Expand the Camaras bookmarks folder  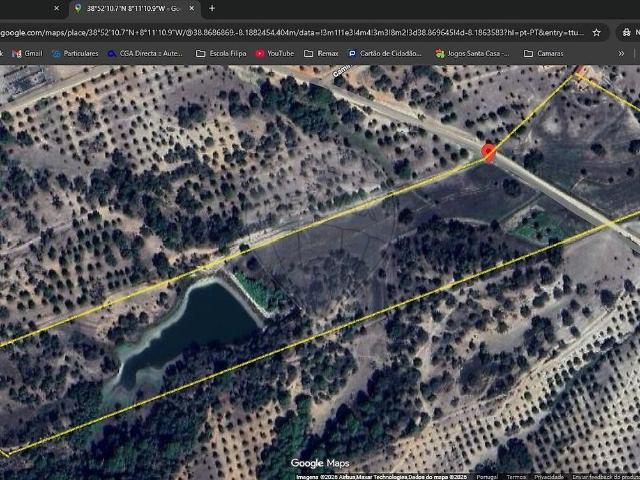coord(544,53)
